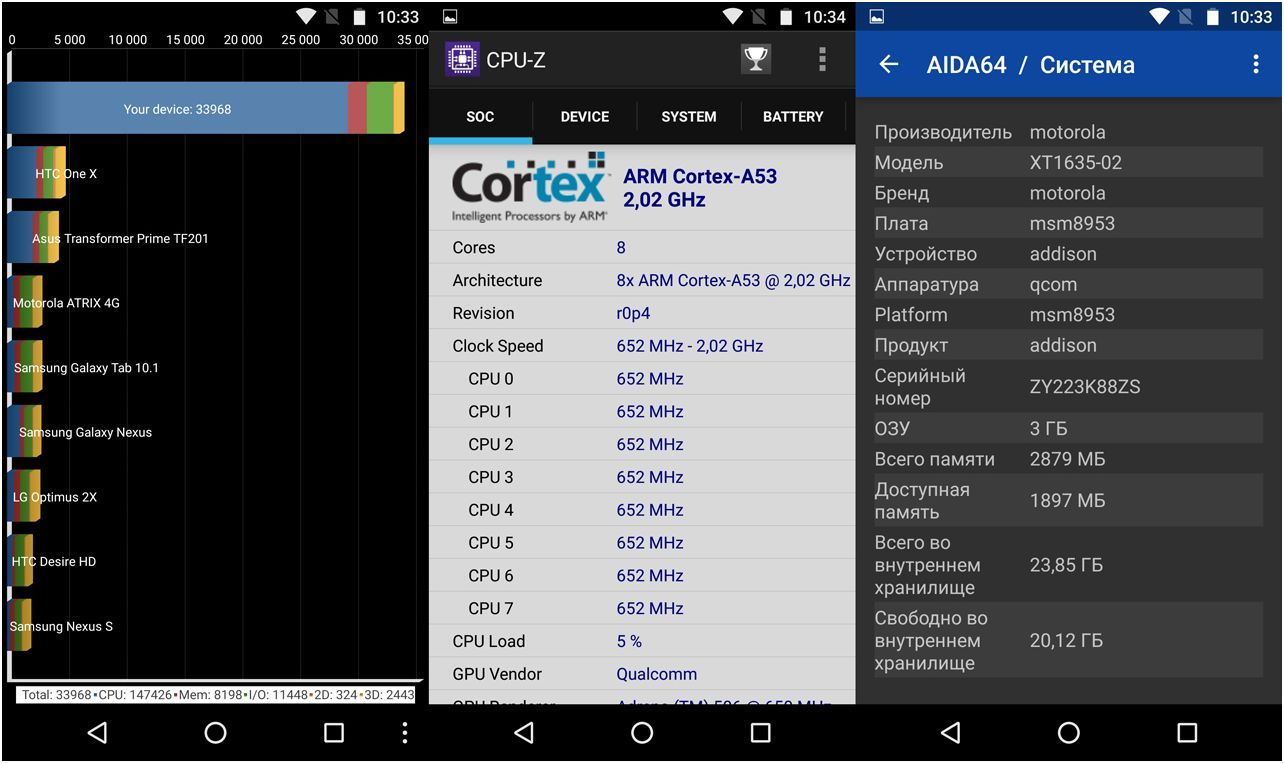This screenshot has height=763, width=1284.
Task: Tap recent apps square under AIDA64
Action: (1187, 733)
